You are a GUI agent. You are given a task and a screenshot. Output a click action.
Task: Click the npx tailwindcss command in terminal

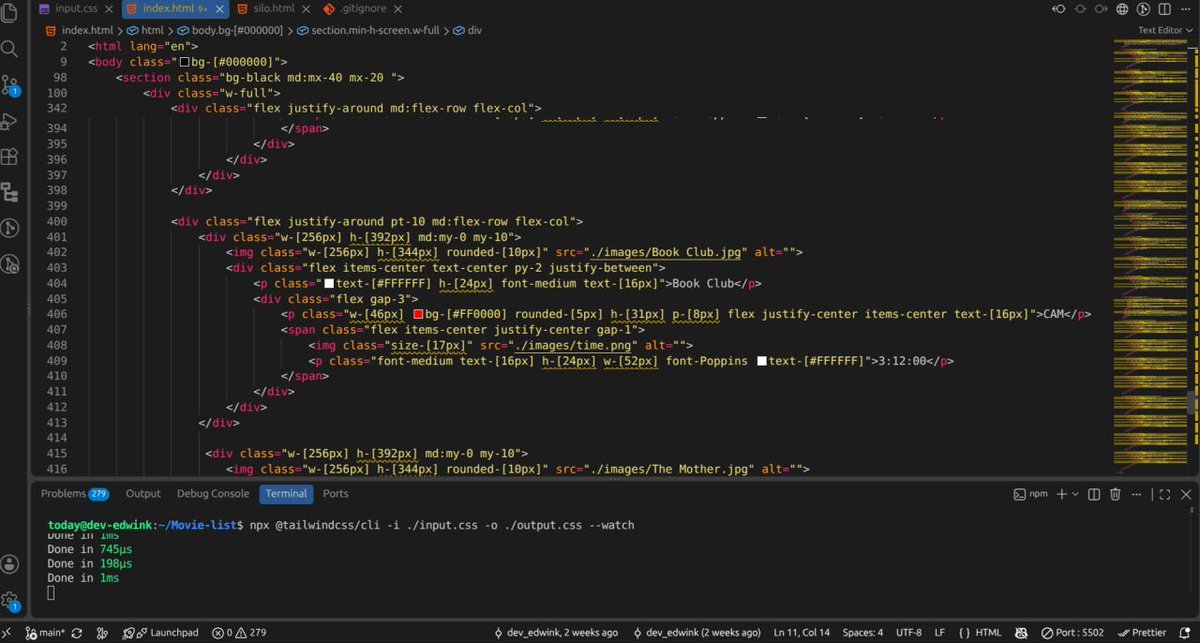pos(442,525)
